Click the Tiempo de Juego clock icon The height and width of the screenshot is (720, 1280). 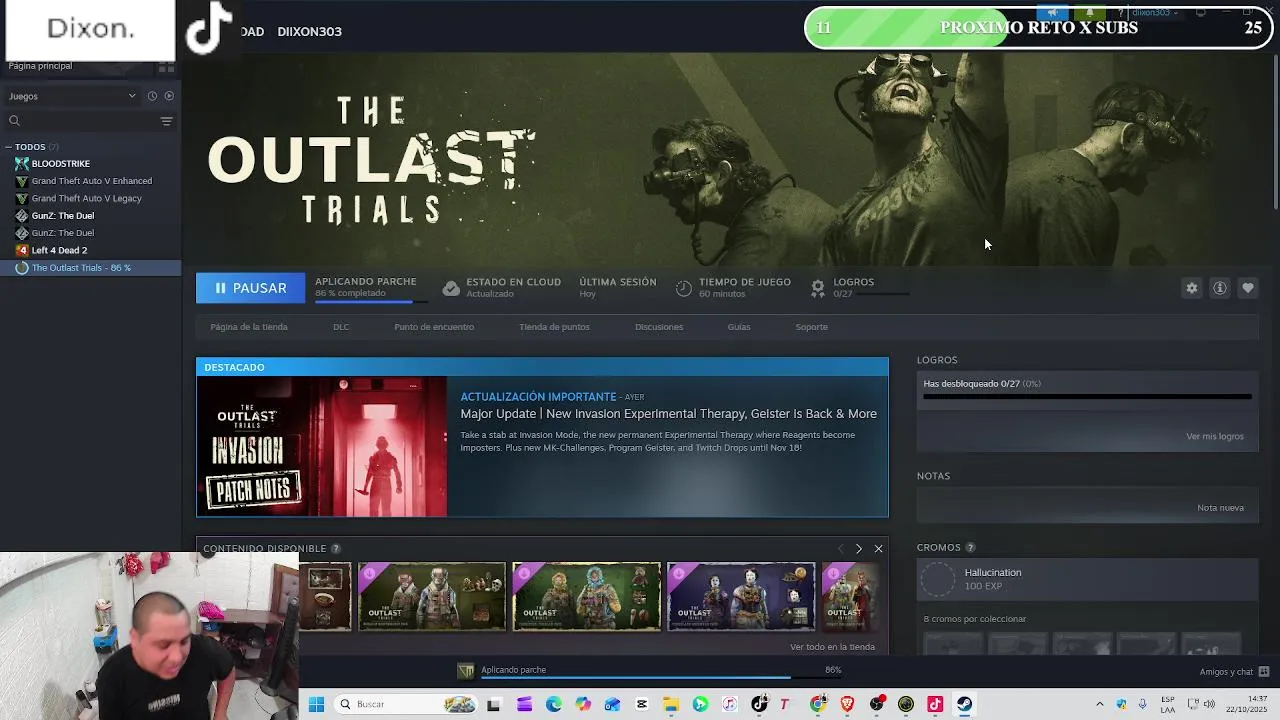pos(684,288)
